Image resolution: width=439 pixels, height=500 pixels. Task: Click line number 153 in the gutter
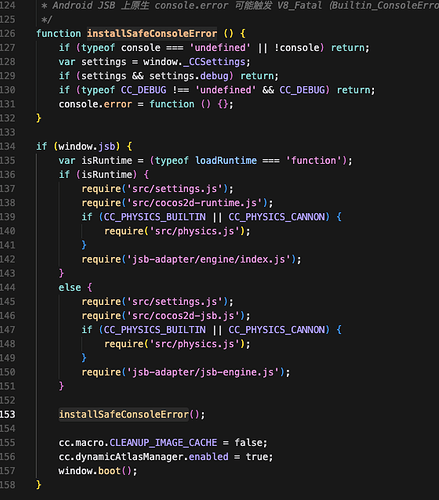click(x=8, y=414)
